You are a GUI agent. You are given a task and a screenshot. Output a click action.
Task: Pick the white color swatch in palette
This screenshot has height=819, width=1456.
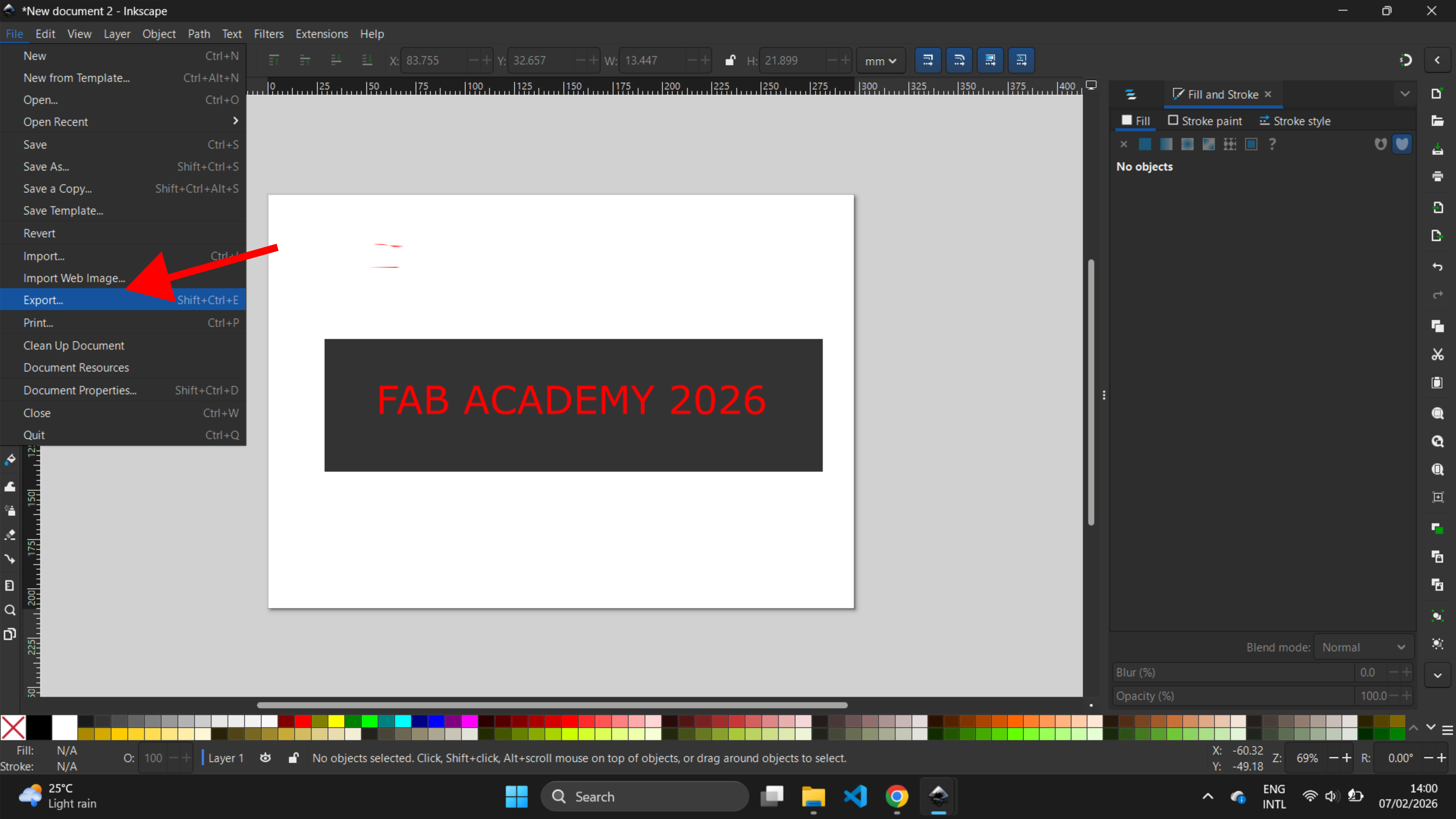pos(64,727)
